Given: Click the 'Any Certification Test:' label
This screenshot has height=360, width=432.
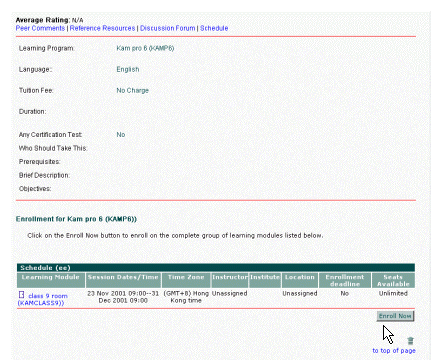Looking at the screenshot, I should [50, 135].
